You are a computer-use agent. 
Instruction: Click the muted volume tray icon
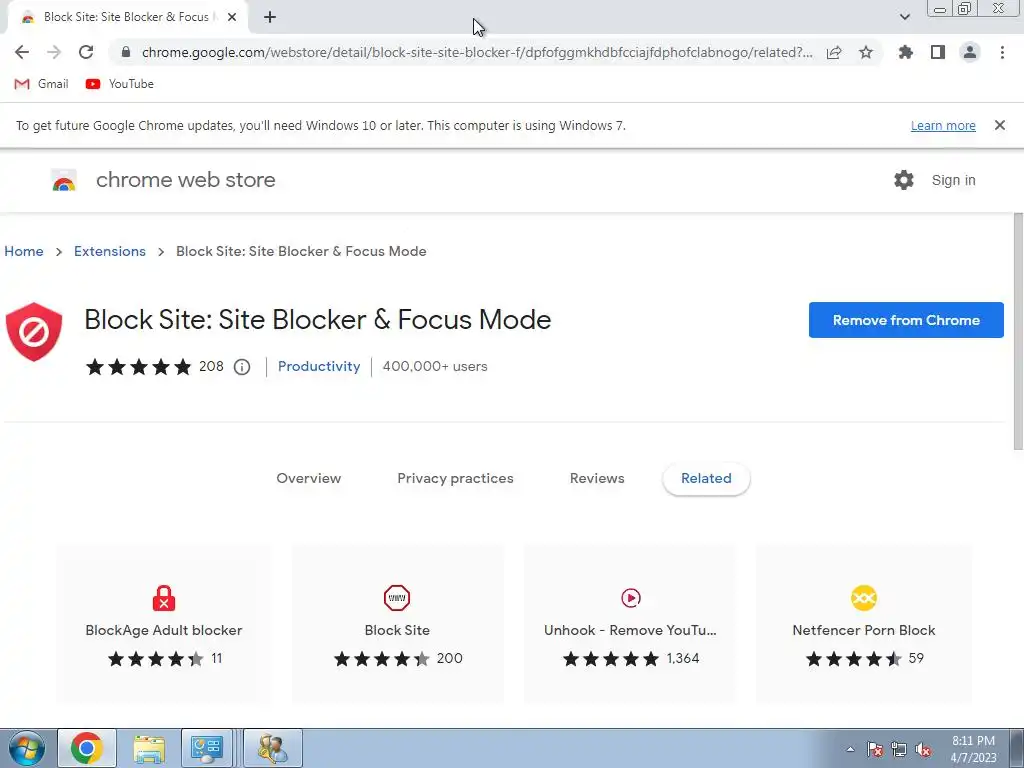coord(923,750)
